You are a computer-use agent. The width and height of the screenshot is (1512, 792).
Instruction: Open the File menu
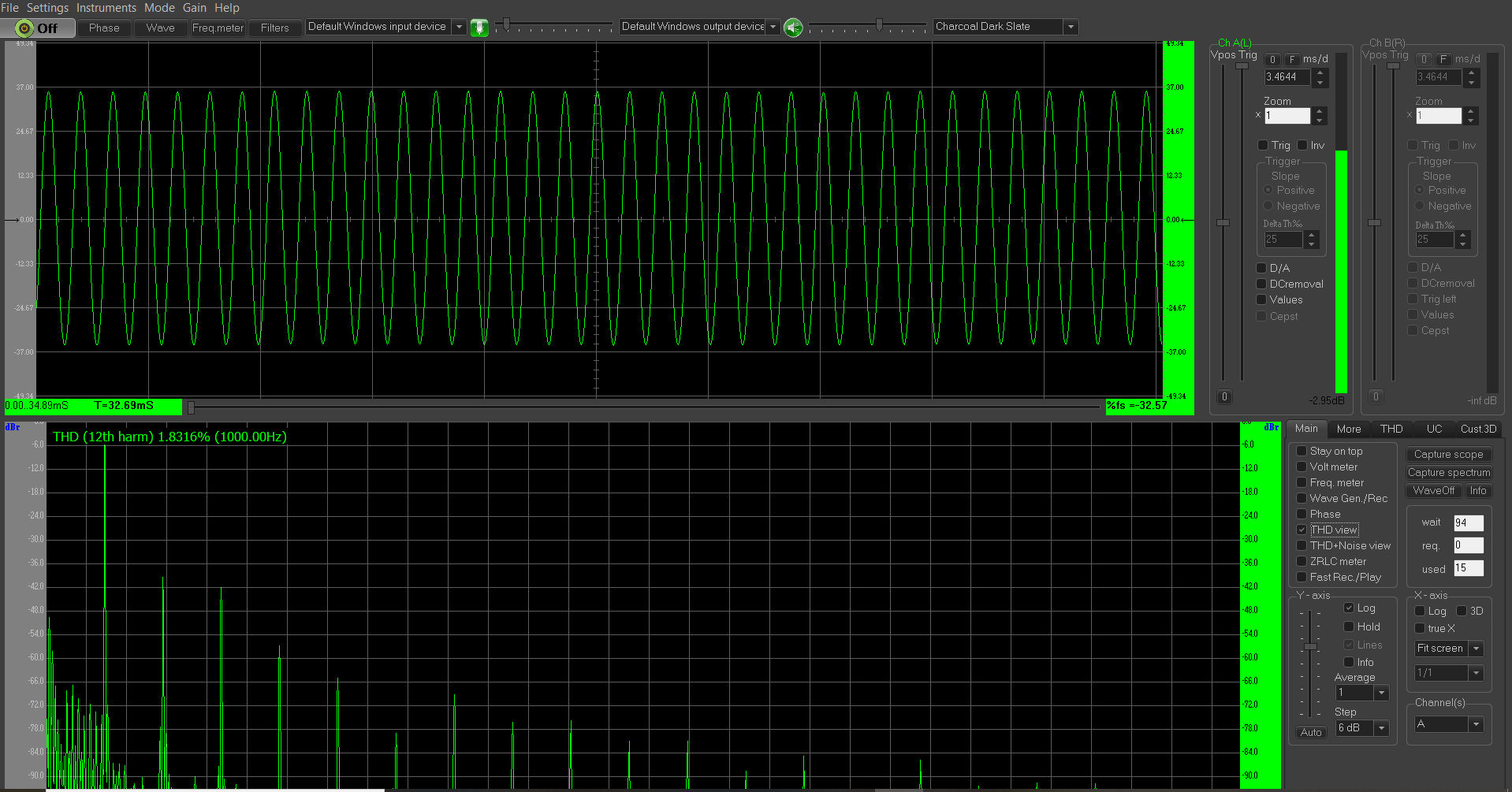(10, 8)
